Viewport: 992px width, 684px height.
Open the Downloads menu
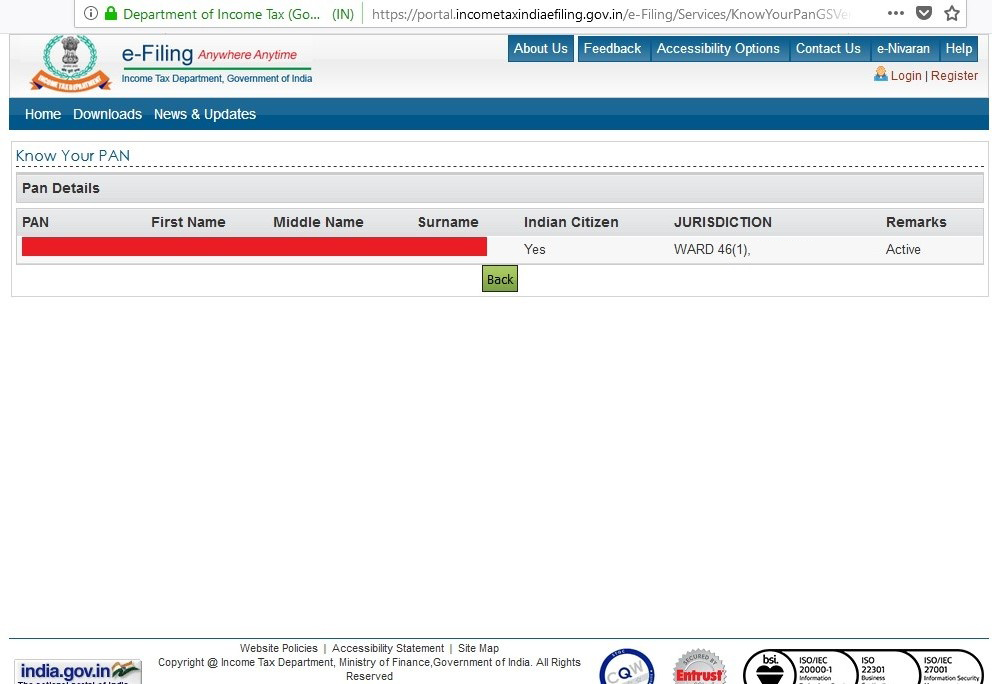[x=107, y=114]
